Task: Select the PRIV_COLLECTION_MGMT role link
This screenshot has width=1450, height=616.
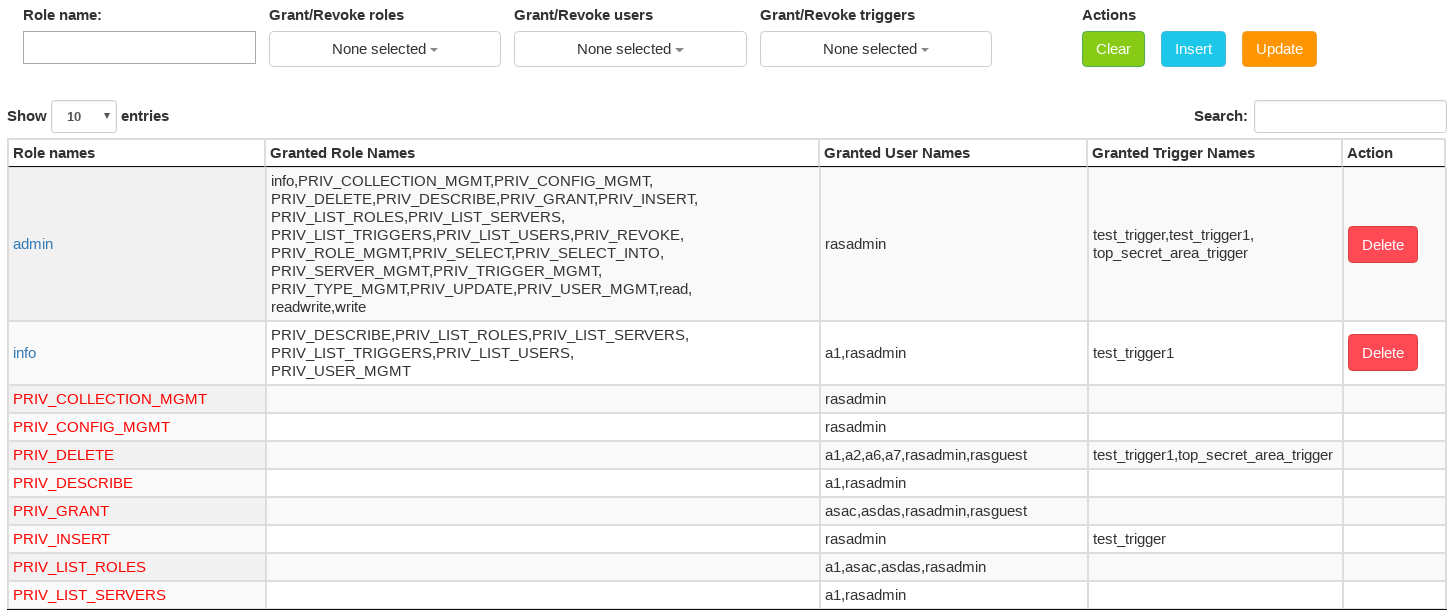Action: [109, 399]
